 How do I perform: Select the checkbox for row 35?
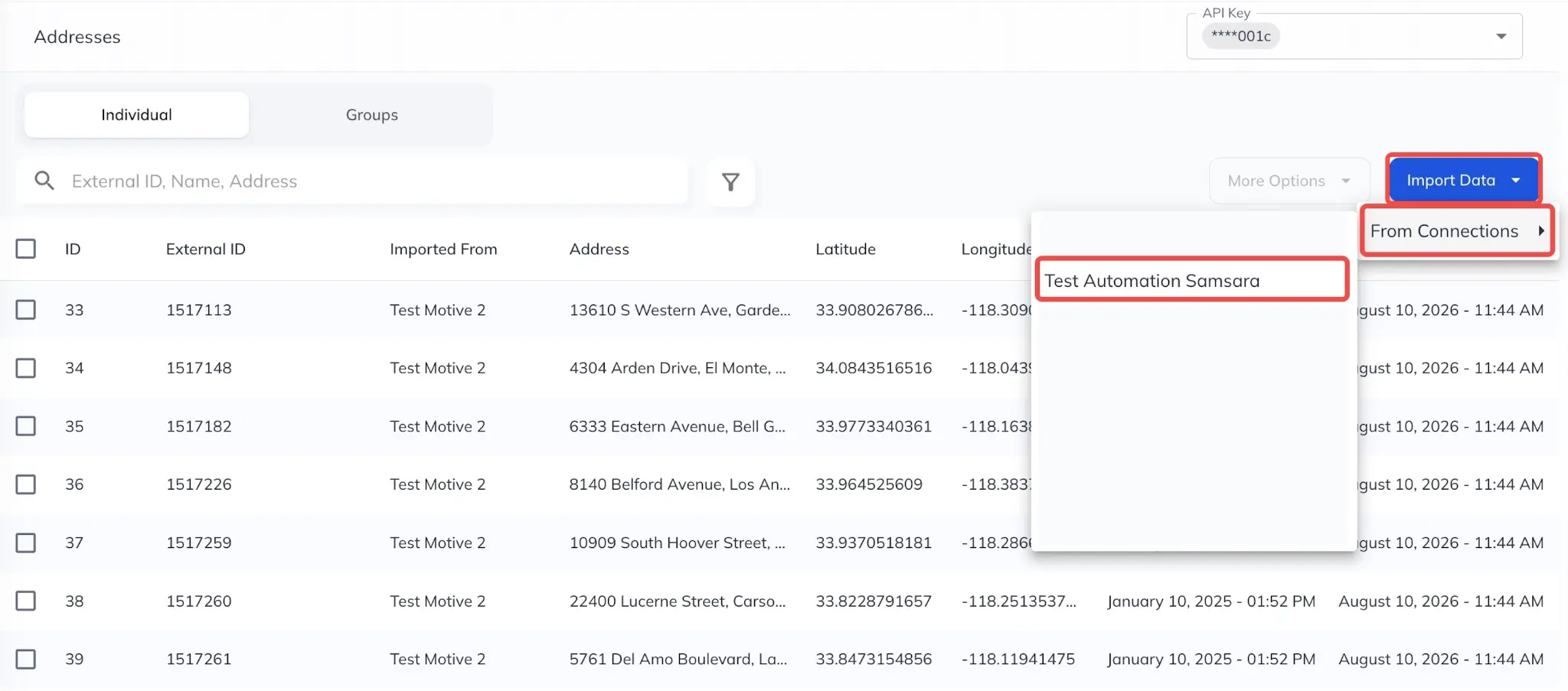[x=26, y=426]
